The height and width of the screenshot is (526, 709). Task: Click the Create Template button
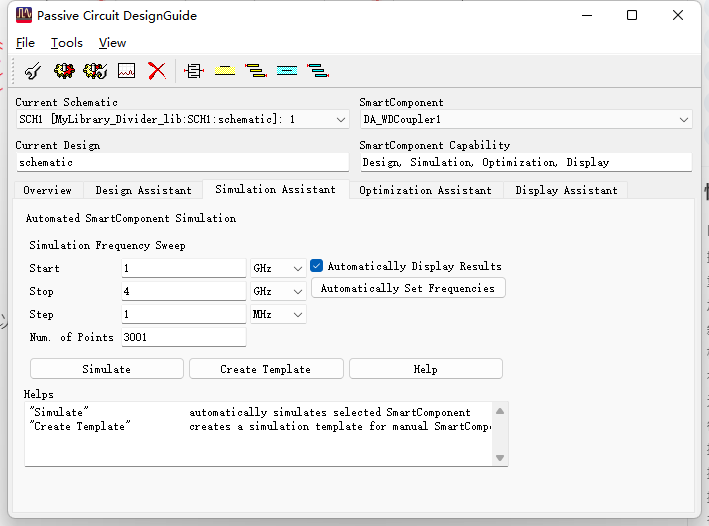click(x=266, y=369)
